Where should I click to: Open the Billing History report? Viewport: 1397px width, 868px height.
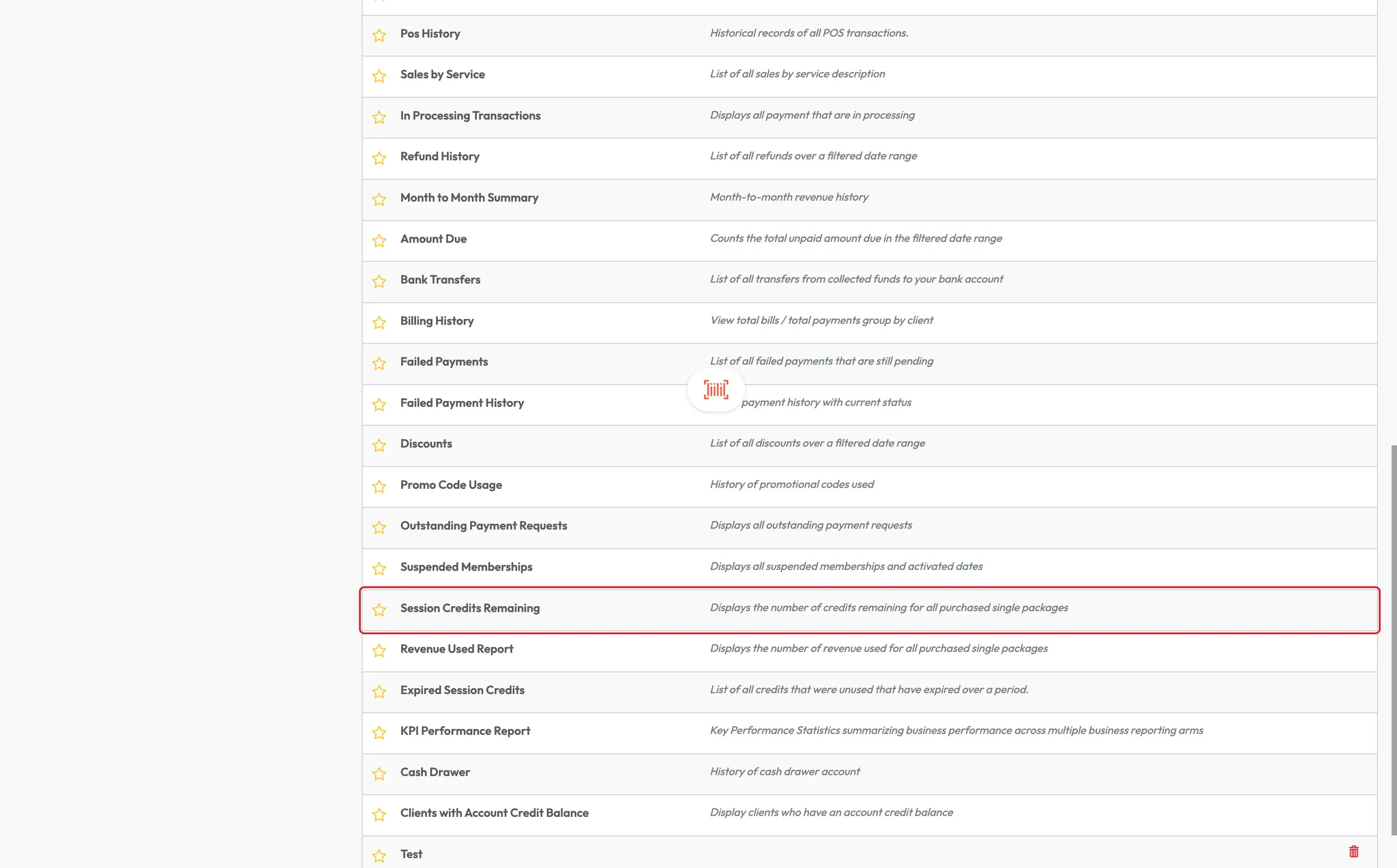pyautogui.click(x=437, y=320)
